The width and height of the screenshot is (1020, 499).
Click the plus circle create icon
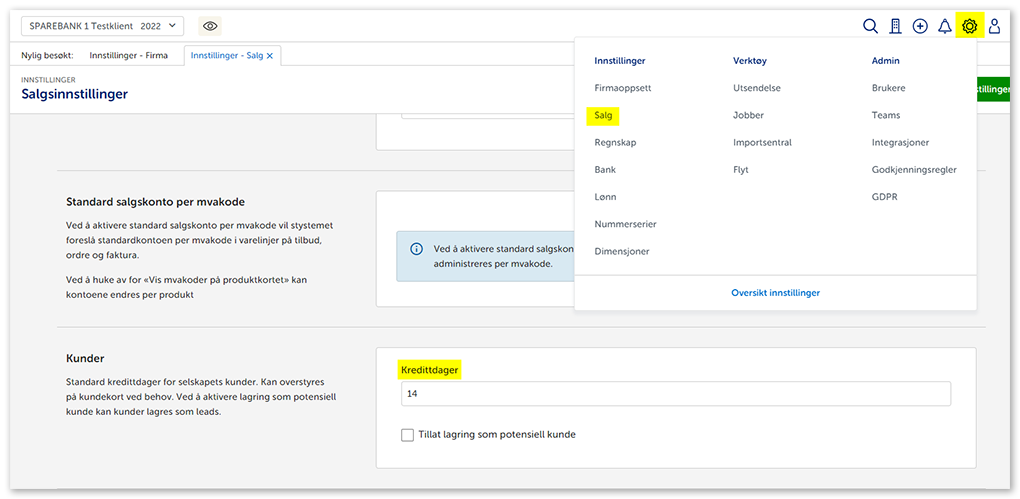tap(920, 27)
